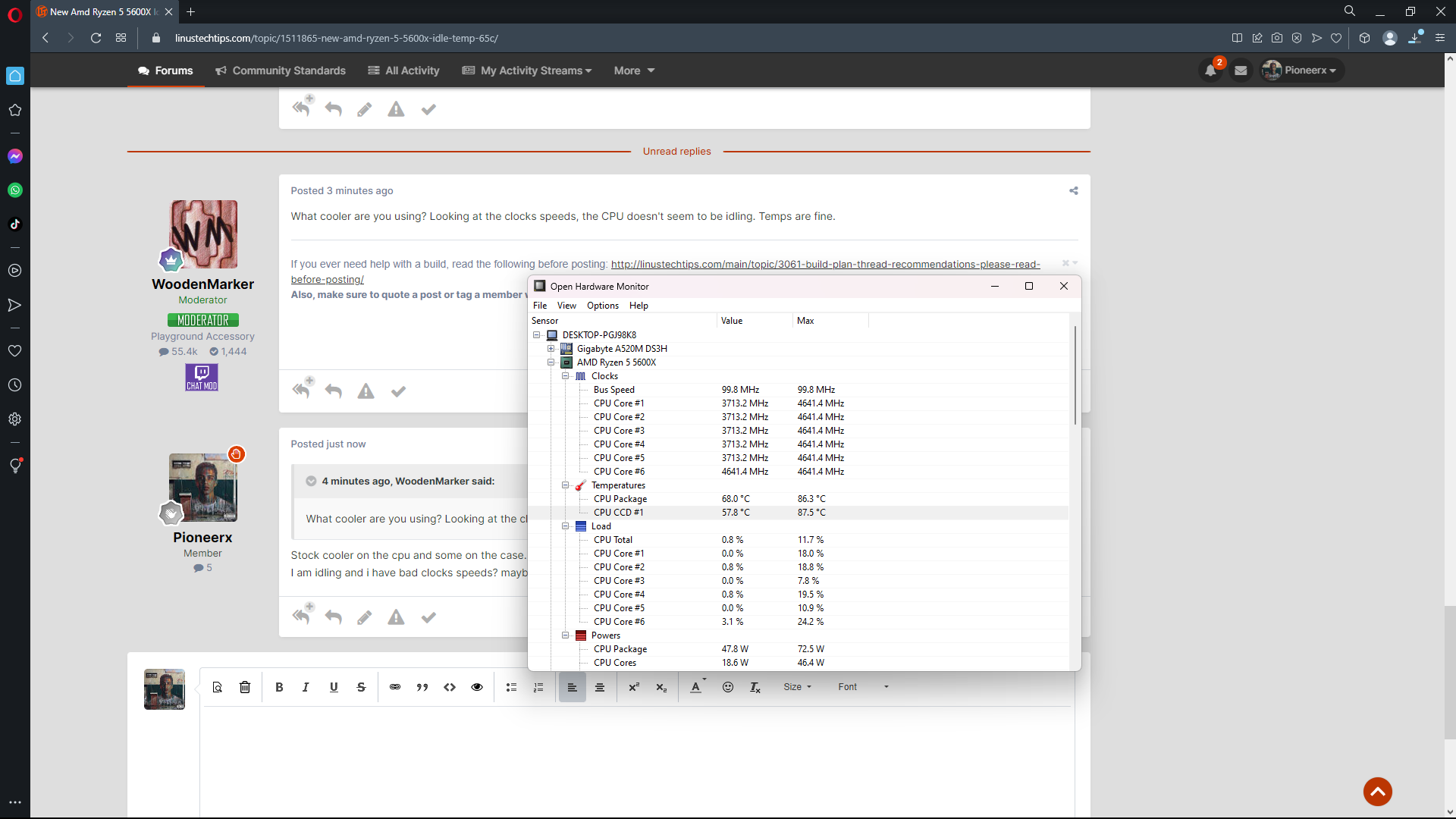Open Help menu in Open Hardware Monitor
Screen dimensions: 1456x819
click(x=639, y=306)
